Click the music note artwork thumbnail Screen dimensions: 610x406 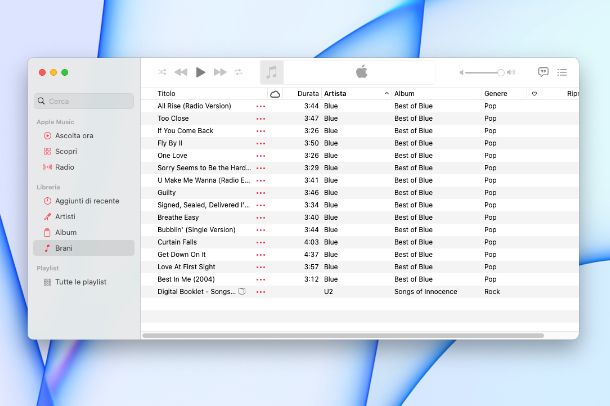(x=272, y=72)
